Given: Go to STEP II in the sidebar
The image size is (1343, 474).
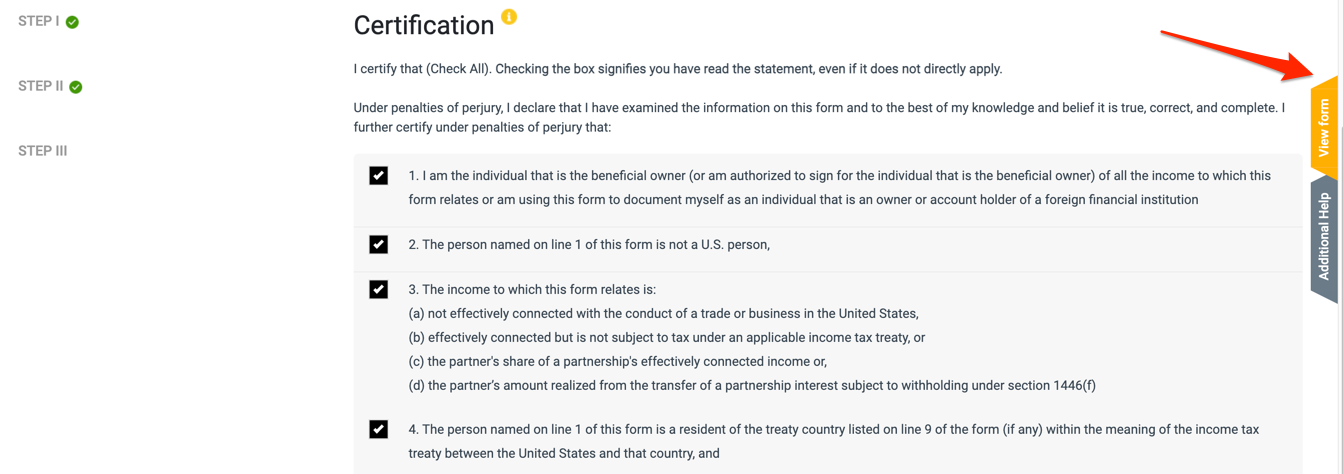Looking at the screenshot, I should (x=40, y=86).
